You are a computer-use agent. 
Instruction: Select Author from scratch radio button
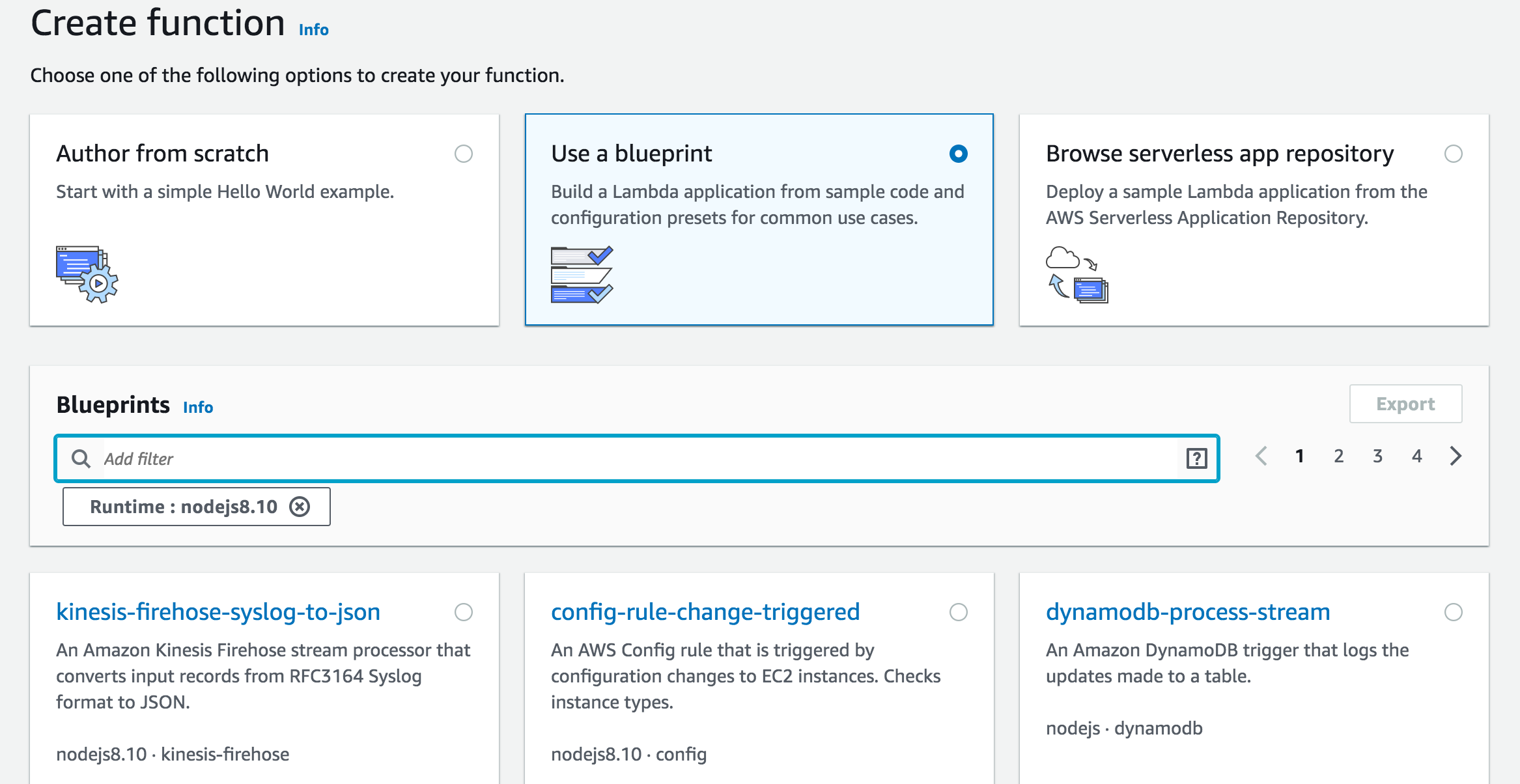[x=464, y=154]
